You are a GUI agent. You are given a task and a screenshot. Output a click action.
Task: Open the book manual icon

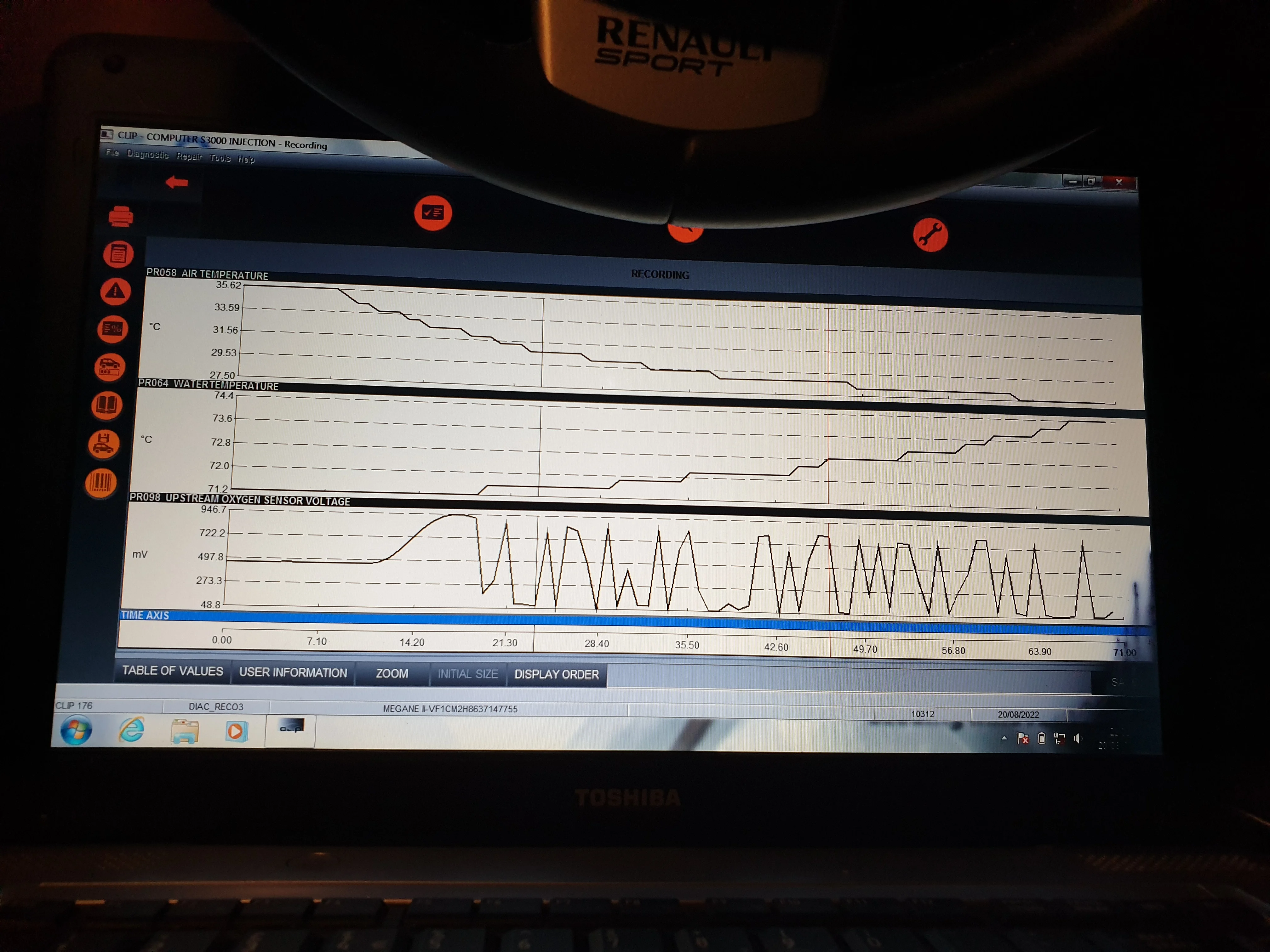(107, 405)
